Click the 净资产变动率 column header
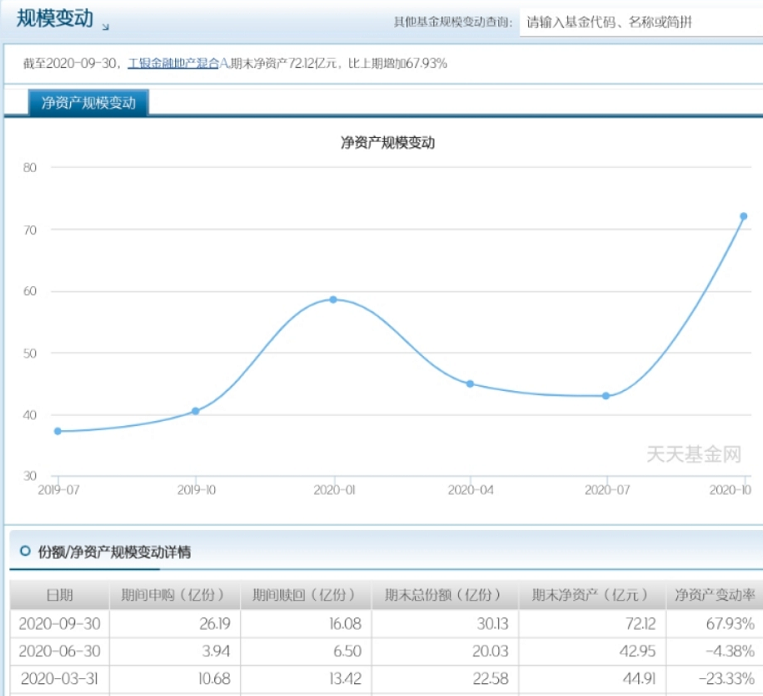 (x=714, y=594)
